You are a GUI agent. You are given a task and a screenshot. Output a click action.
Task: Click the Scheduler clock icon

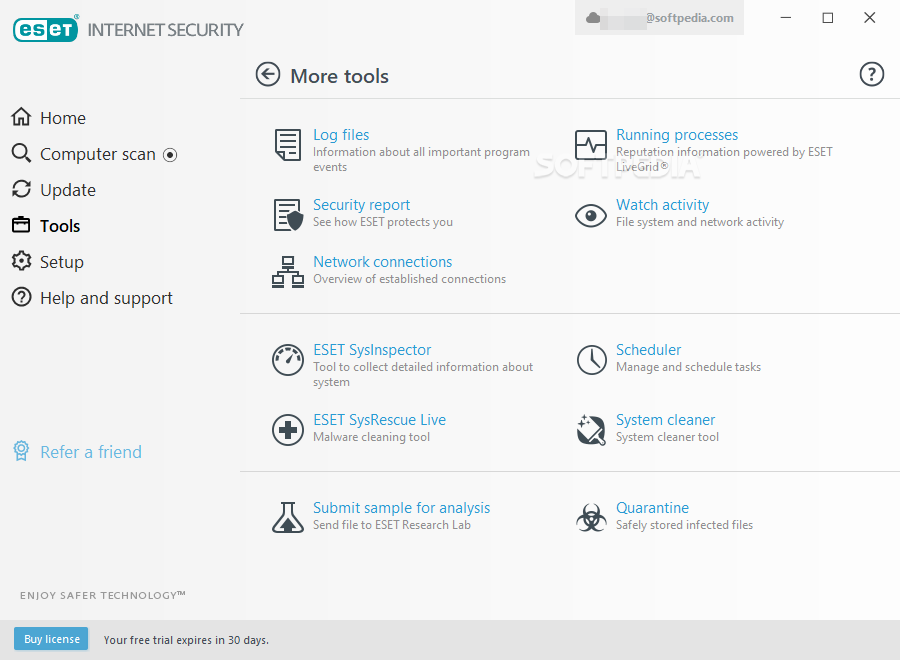[x=591, y=360]
